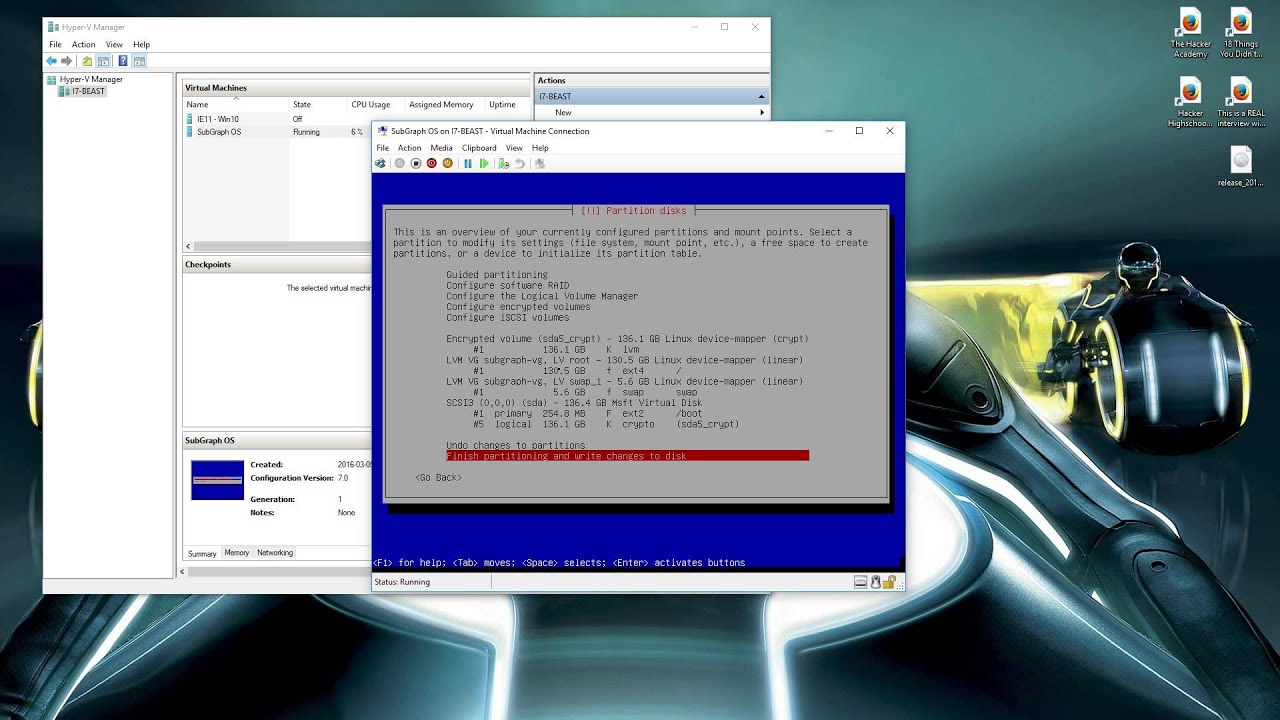Click the green Reset/play icon in VM toolbar
Screen dimensions: 1280x720
484,163
